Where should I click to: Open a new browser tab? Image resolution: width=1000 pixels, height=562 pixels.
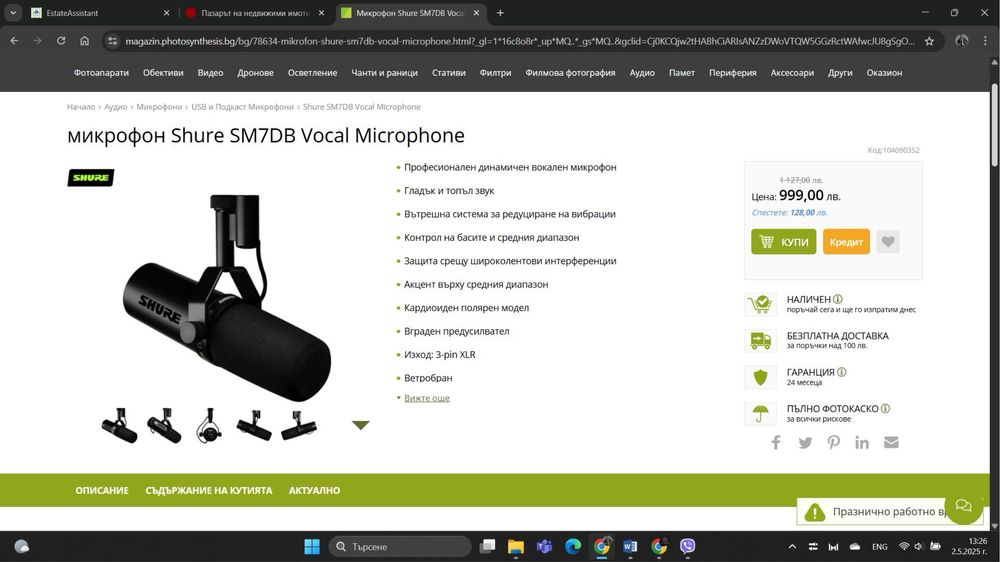click(500, 13)
